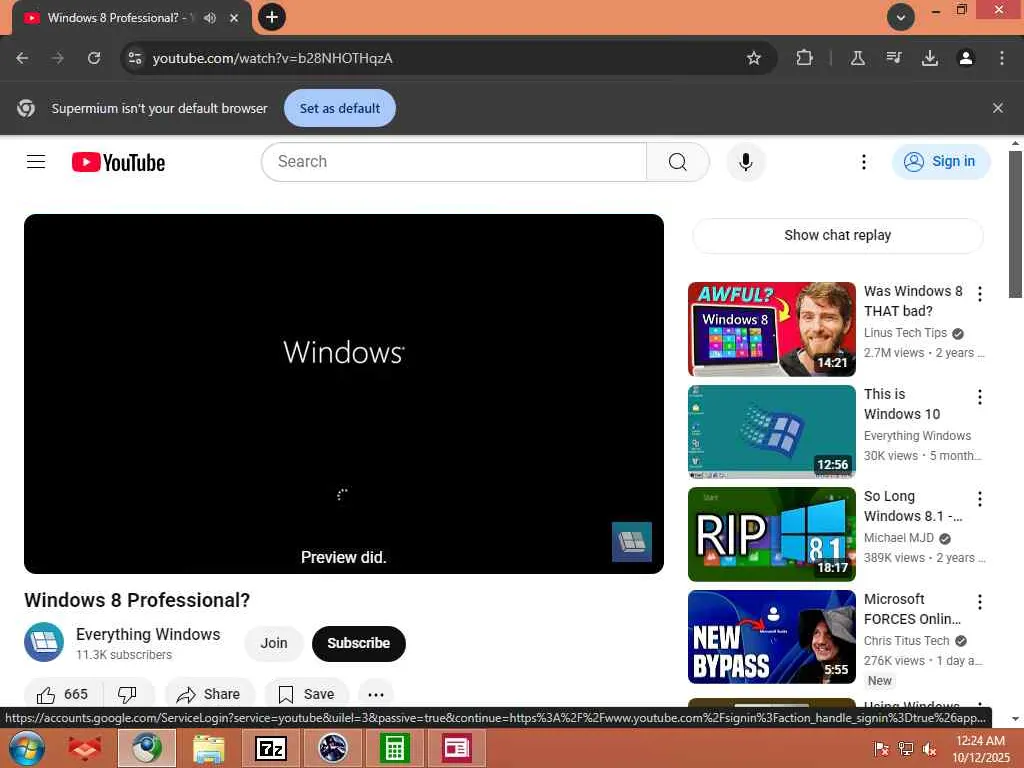Open YouTube settings three-dot menu
The width and height of the screenshot is (1024, 768).
[x=863, y=161]
